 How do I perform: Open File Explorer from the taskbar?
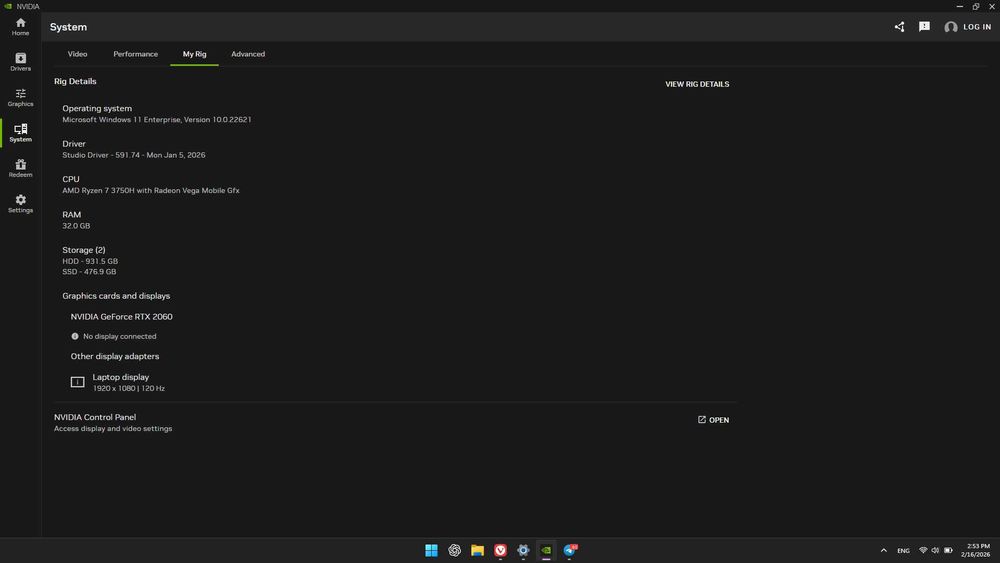pyautogui.click(x=478, y=550)
